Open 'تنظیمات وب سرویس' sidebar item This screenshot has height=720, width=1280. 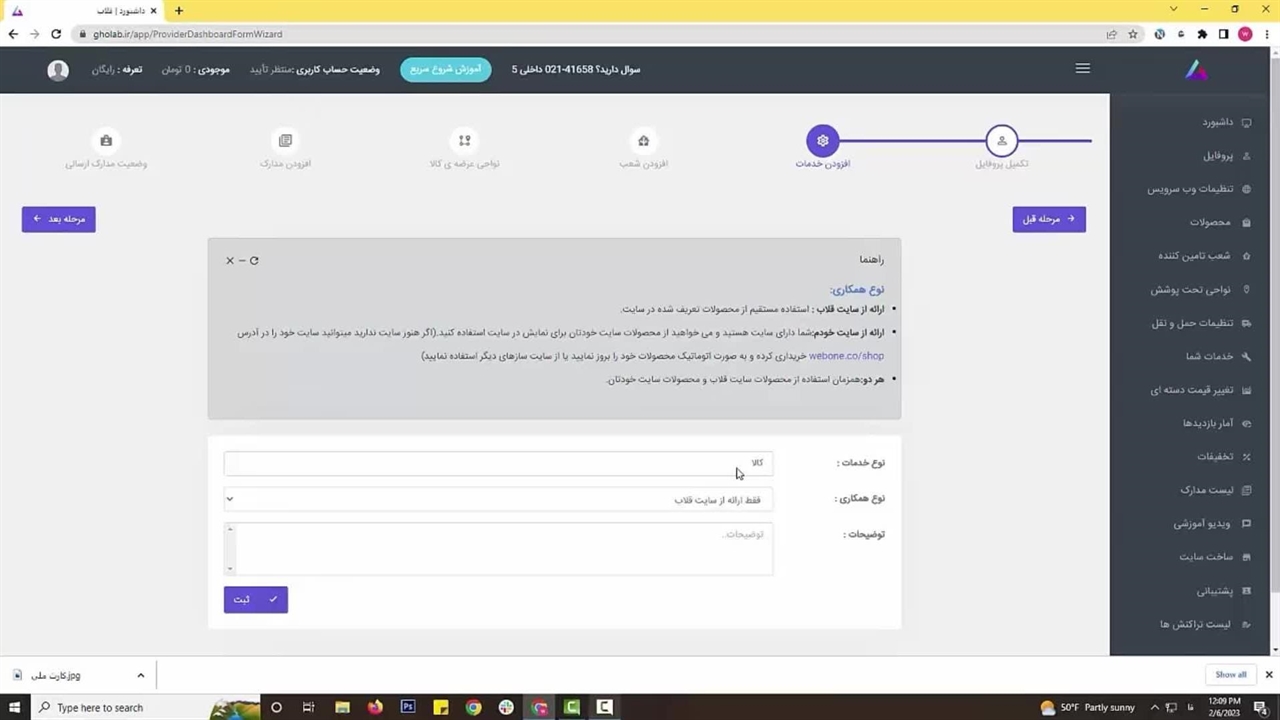point(1189,189)
